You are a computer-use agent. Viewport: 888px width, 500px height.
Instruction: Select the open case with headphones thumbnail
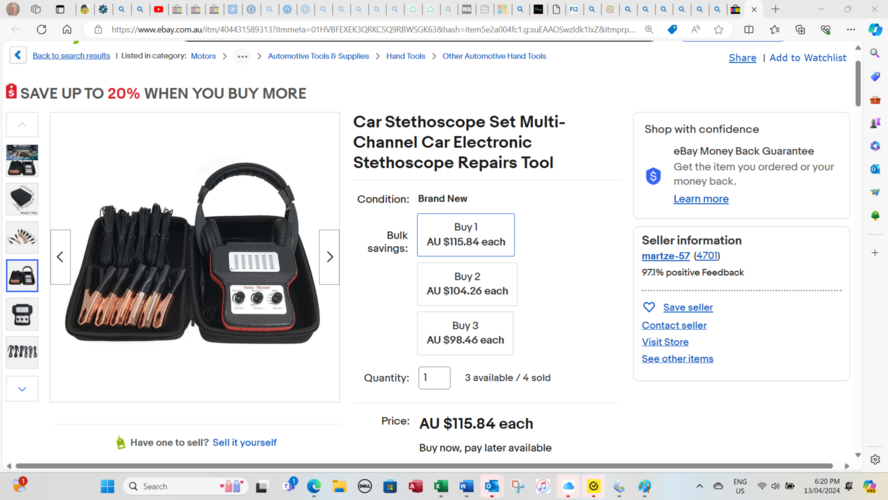pyautogui.click(x=22, y=276)
